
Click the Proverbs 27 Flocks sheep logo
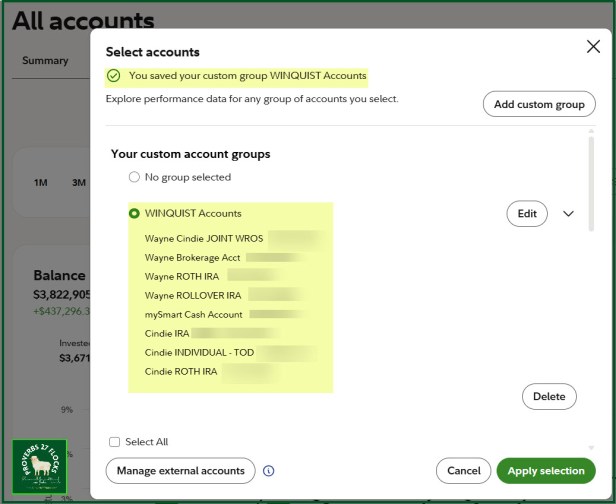(40, 466)
